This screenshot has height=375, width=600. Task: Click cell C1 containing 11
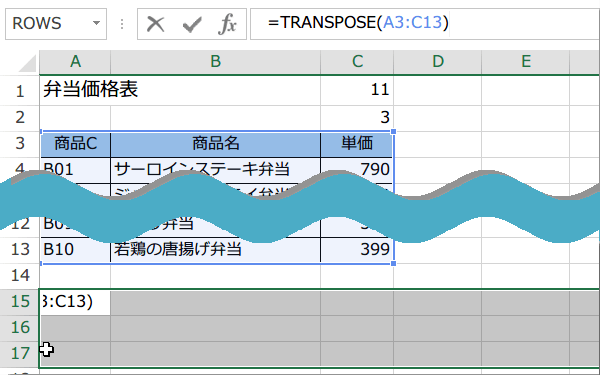(357, 90)
